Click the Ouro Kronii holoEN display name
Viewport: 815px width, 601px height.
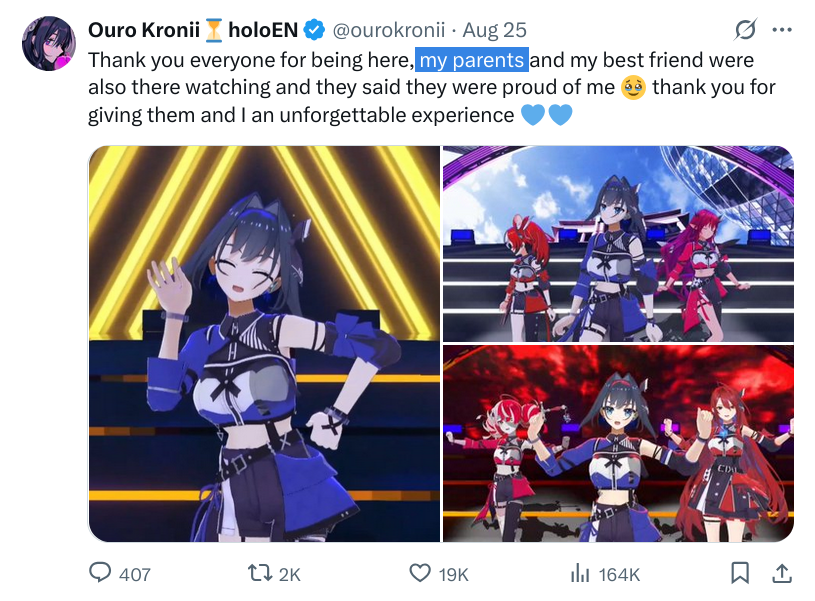(193, 30)
